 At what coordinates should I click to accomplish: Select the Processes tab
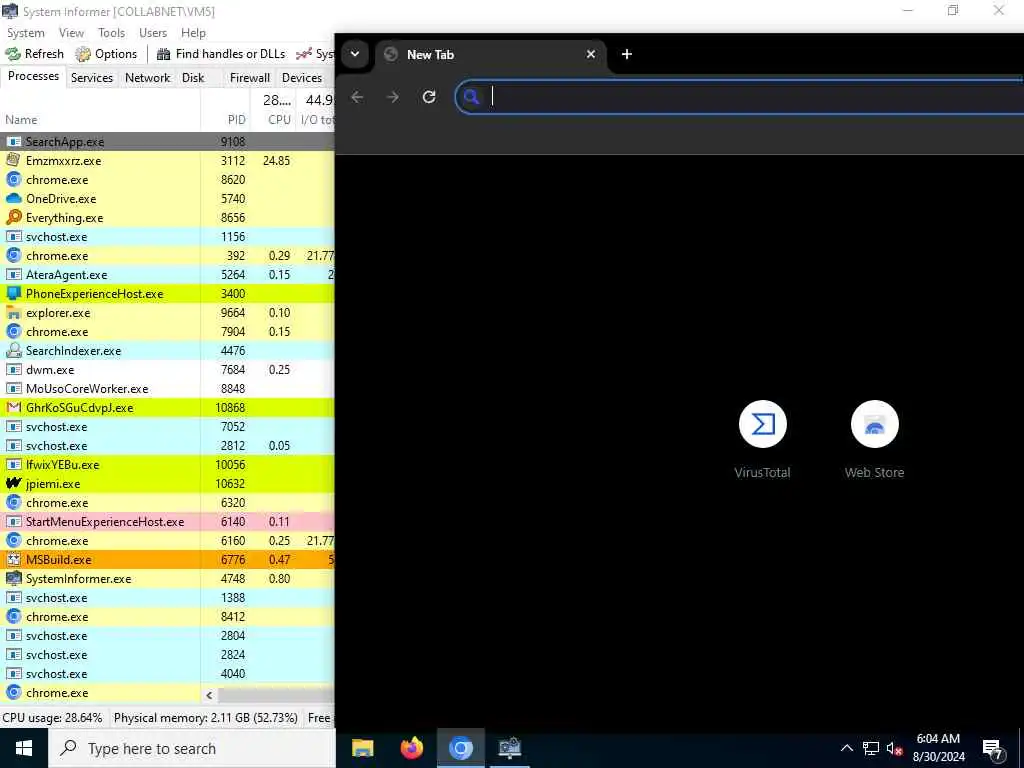click(33, 76)
